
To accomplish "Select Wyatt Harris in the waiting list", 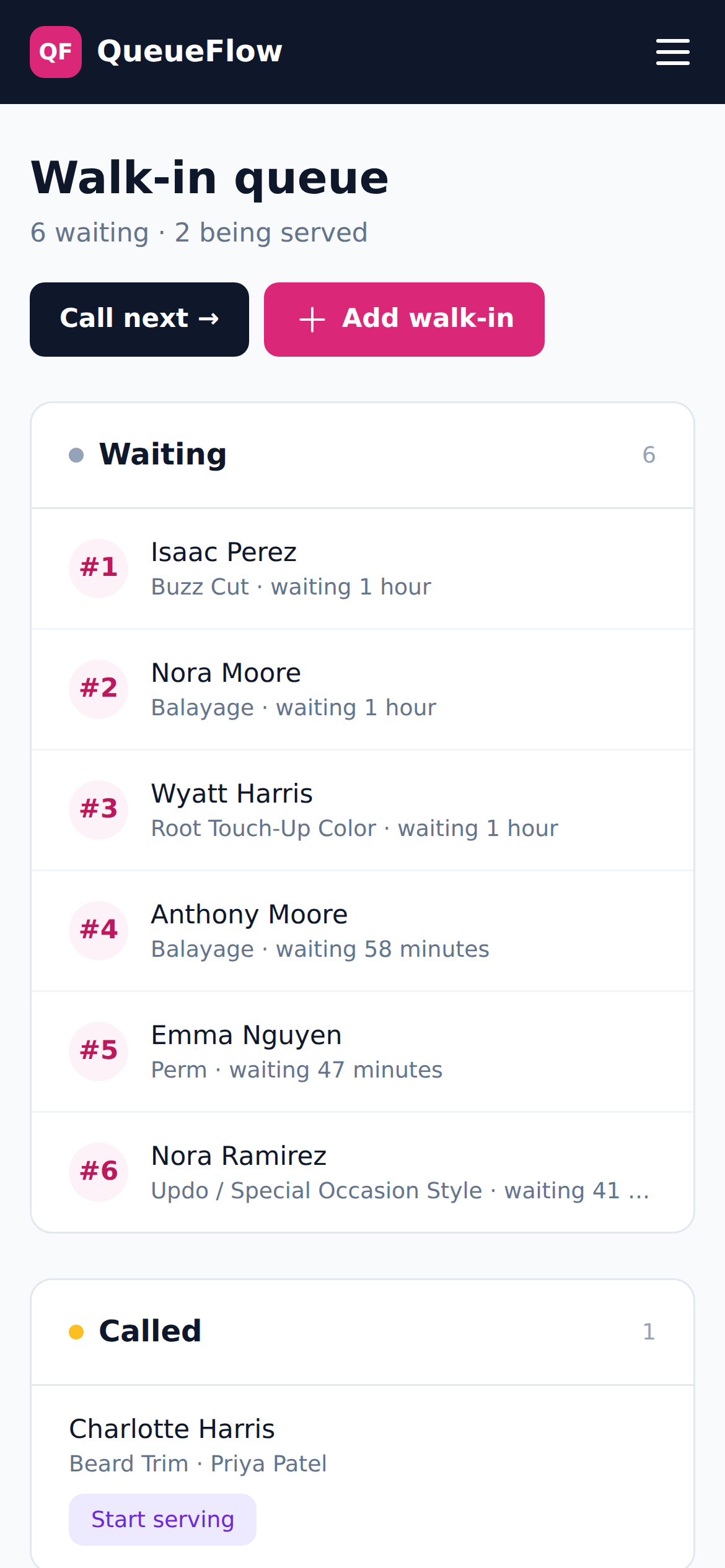I will tap(362, 810).
